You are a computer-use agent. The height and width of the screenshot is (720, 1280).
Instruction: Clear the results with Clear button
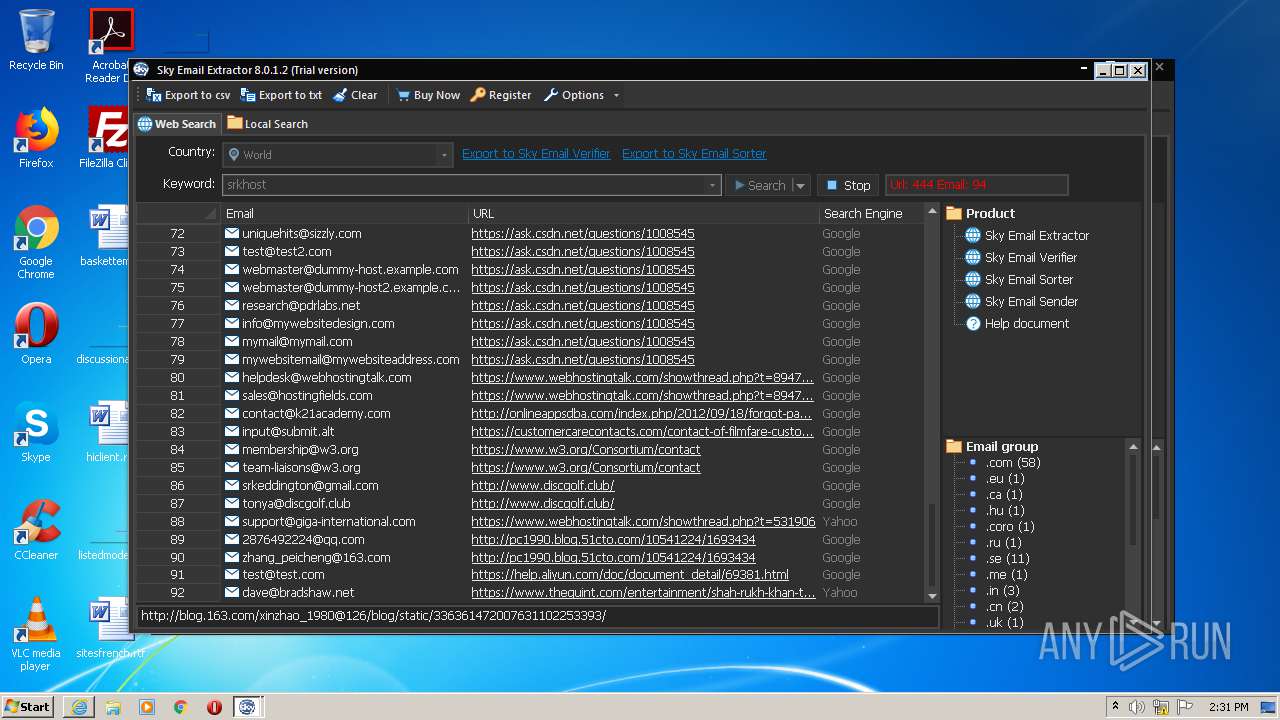click(355, 95)
